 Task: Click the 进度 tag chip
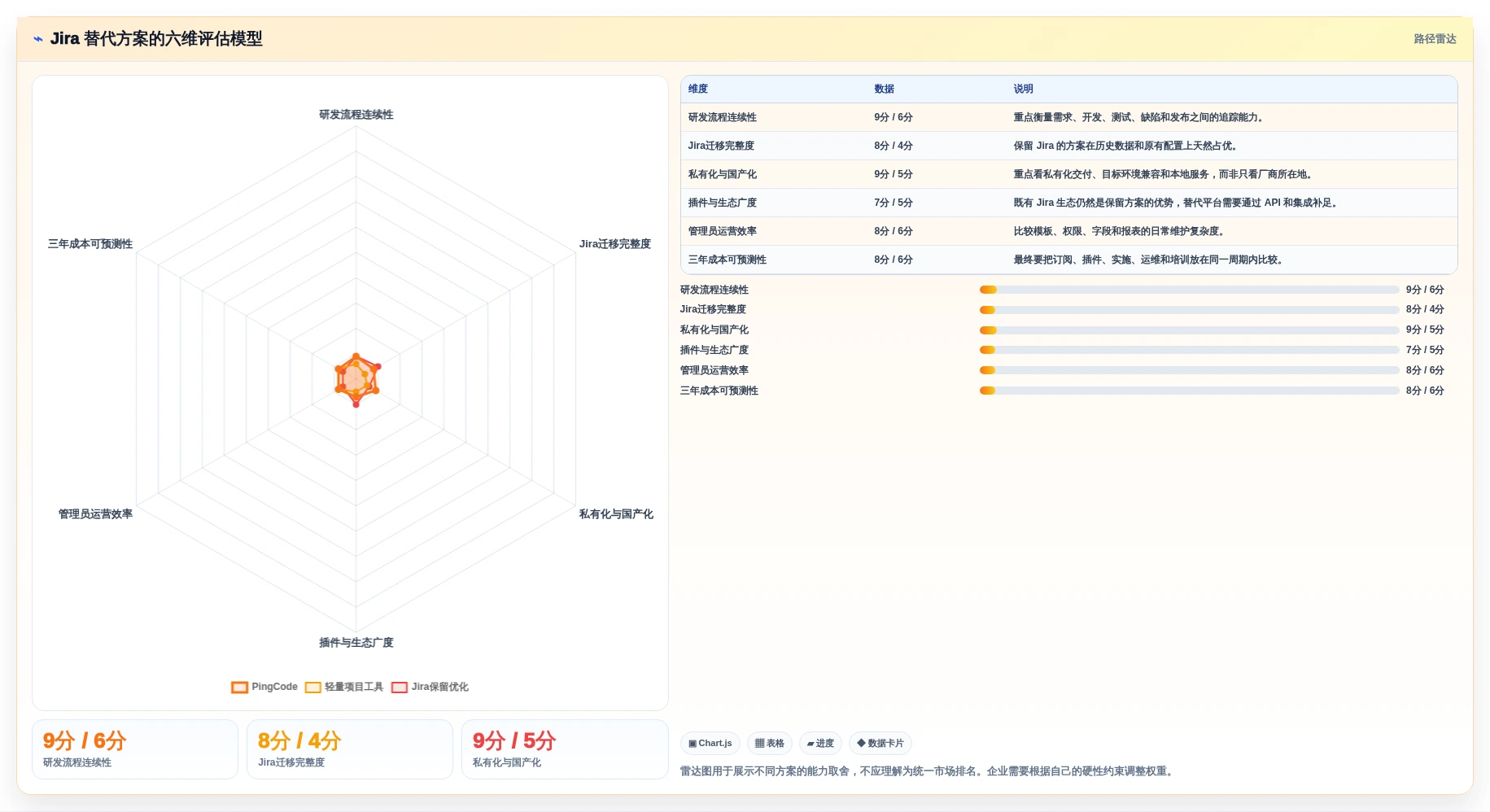point(820,743)
